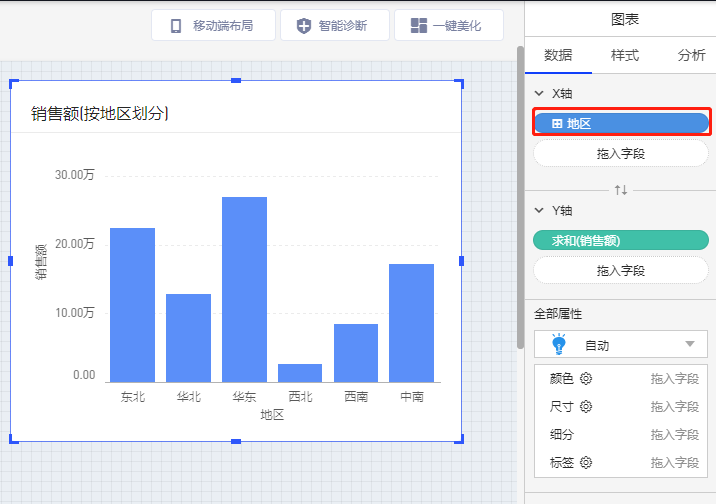
Task: Click the 30.00万 axis label
Action: click(x=74, y=175)
